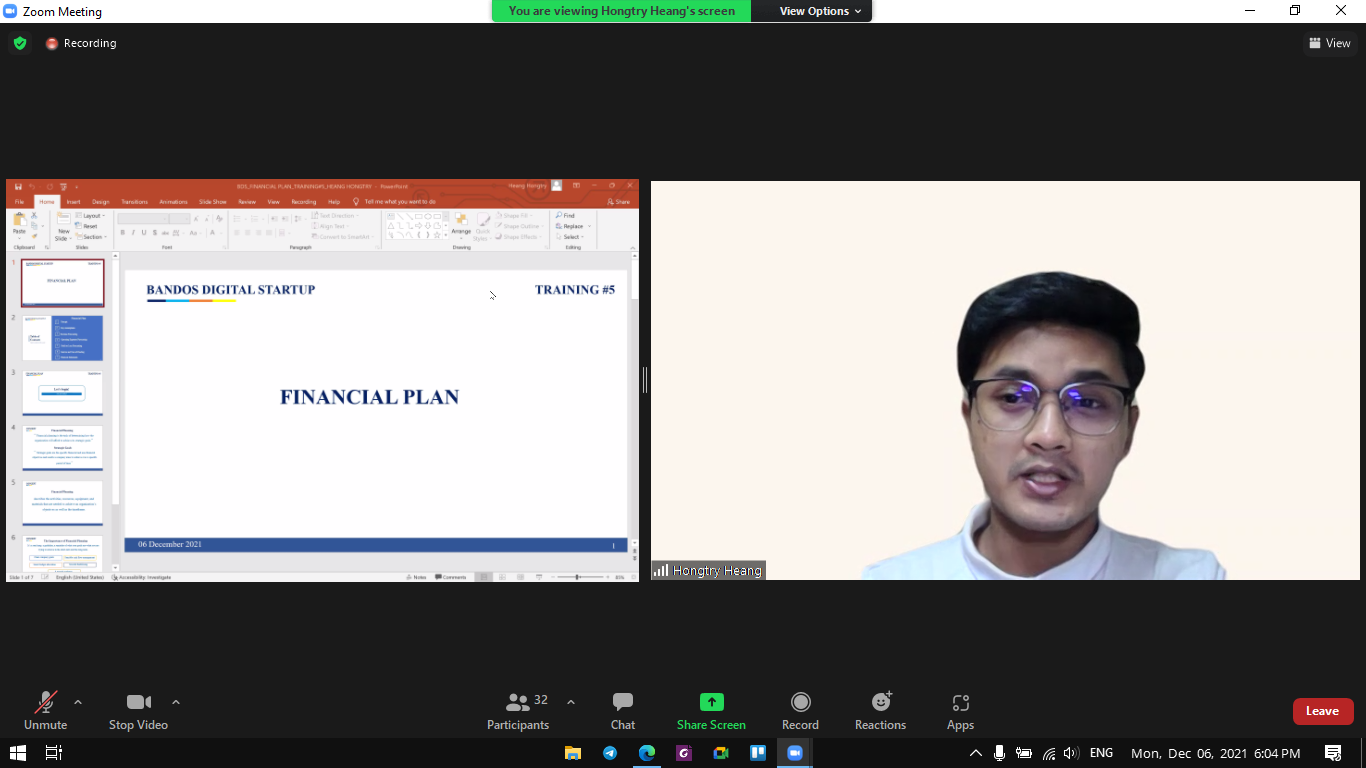
Task: Open the Select dropdown in Editing group
Action: [x=569, y=237]
